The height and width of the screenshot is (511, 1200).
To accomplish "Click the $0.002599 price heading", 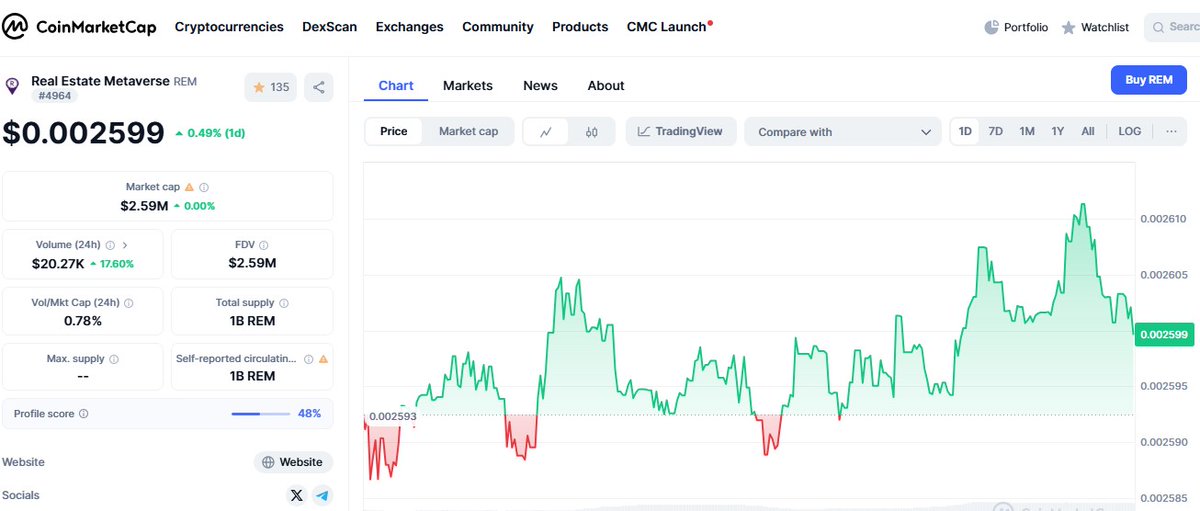I will click(x=83, y=133).
